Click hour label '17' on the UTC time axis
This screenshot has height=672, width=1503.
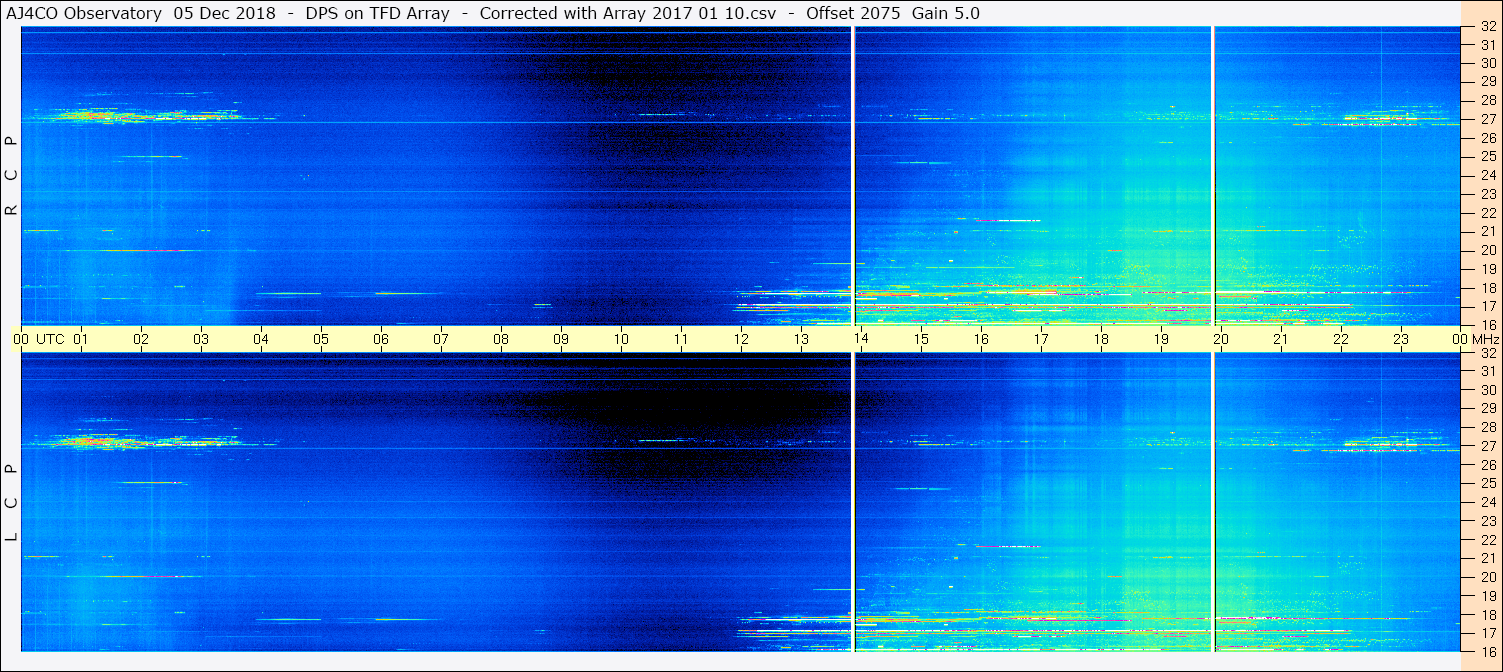click(1041, 339)
